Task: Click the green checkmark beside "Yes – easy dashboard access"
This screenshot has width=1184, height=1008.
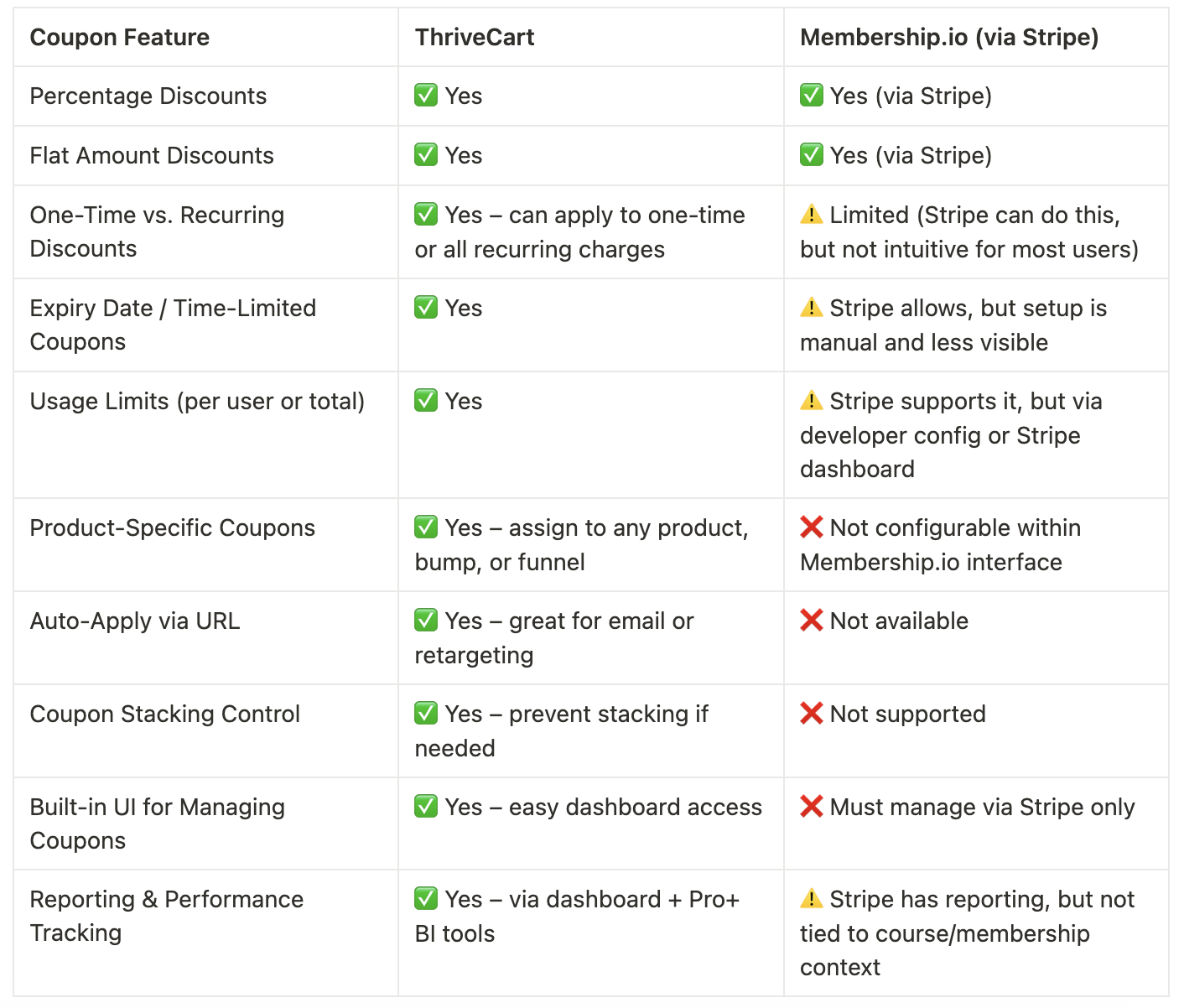Action: click(x=426, y=807)
